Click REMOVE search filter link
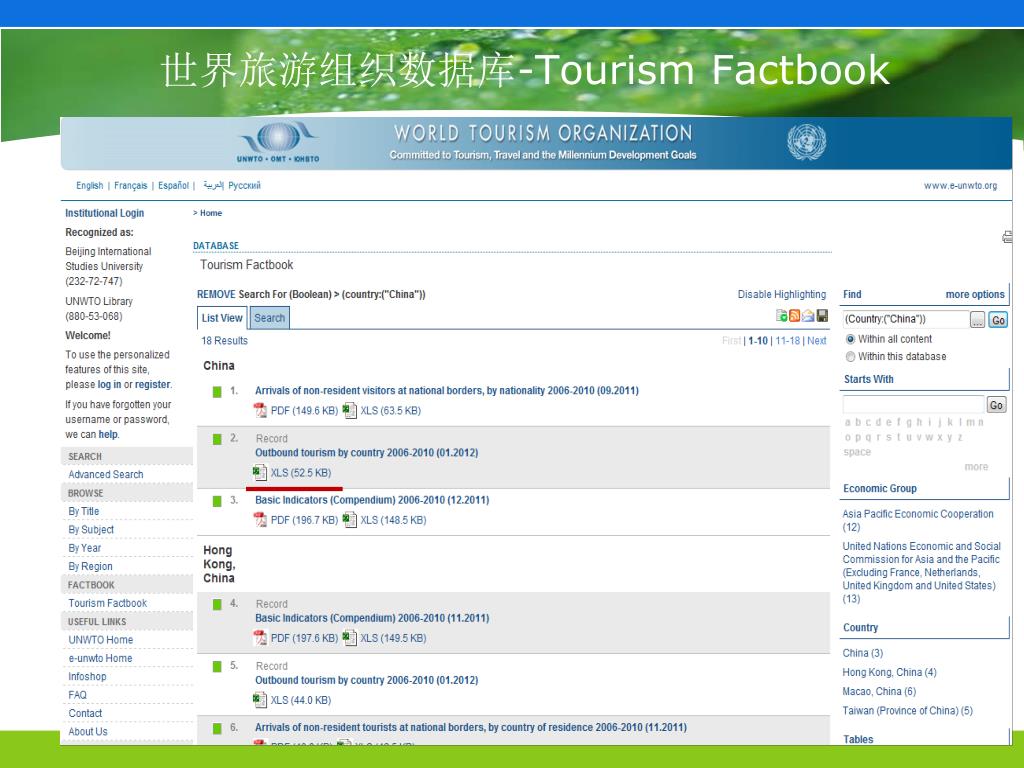Viewport: 1024px width, 768px height. (x=216, y=295)
